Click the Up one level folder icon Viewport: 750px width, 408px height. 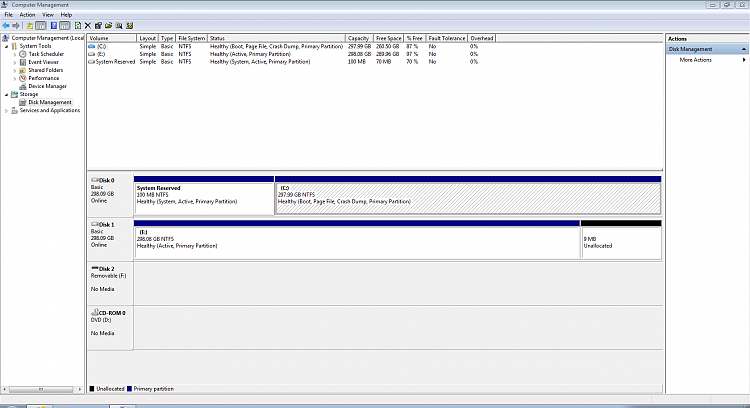point(30,26)
